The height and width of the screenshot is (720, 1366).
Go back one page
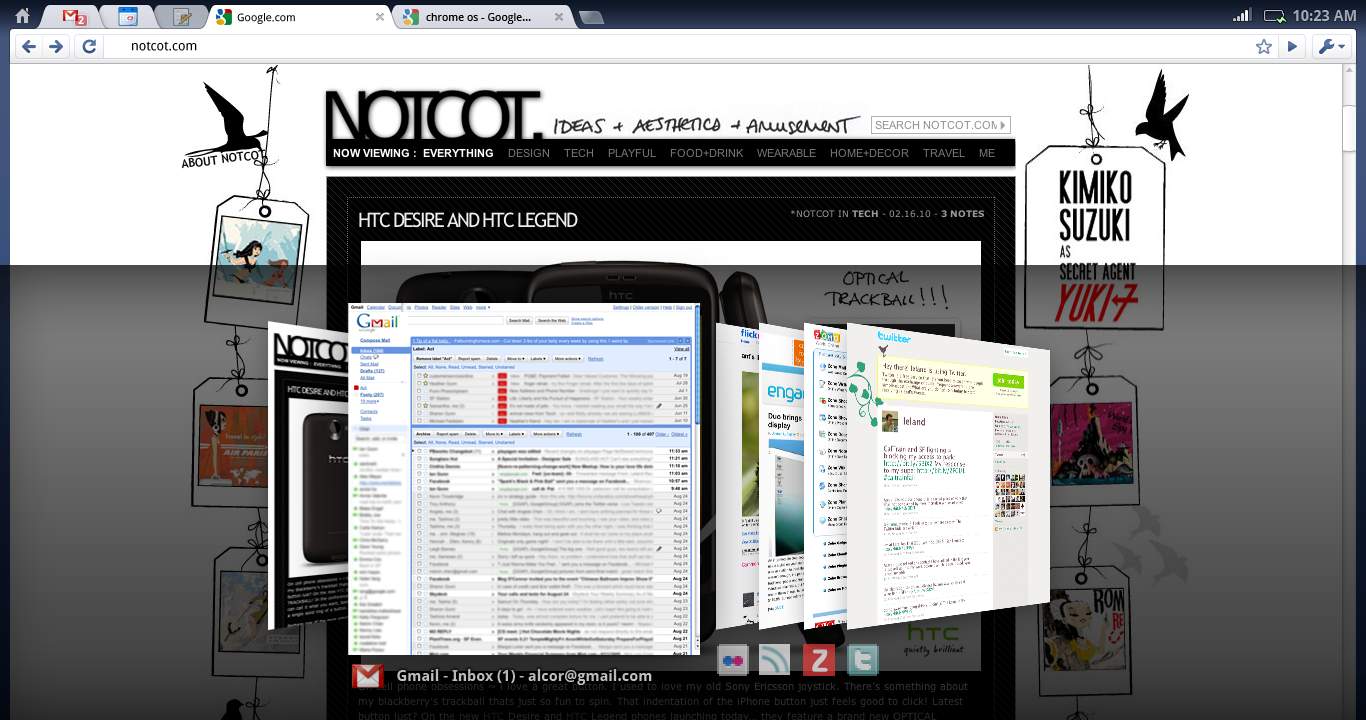[29, 46]
